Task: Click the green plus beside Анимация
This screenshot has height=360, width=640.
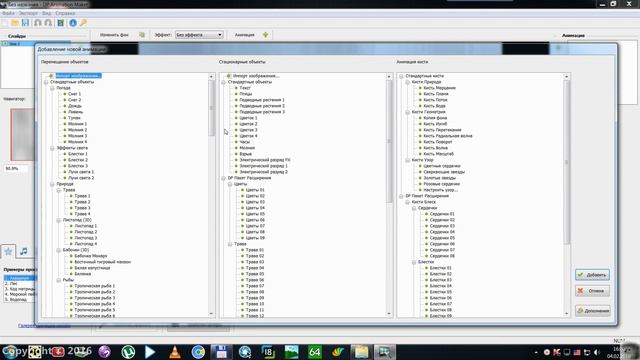Action: point(265,35)
